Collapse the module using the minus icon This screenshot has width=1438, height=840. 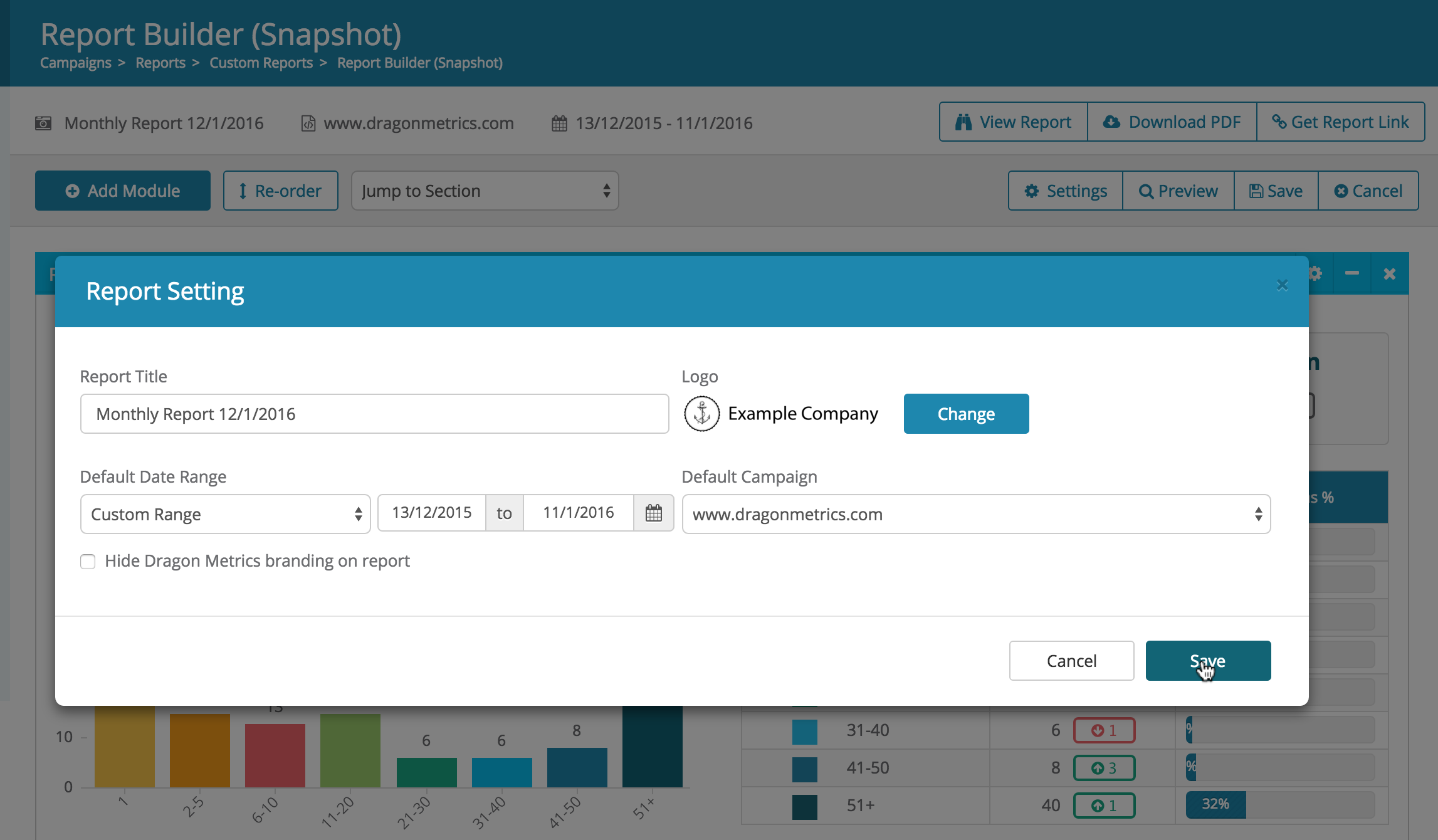click(1351, 273)
